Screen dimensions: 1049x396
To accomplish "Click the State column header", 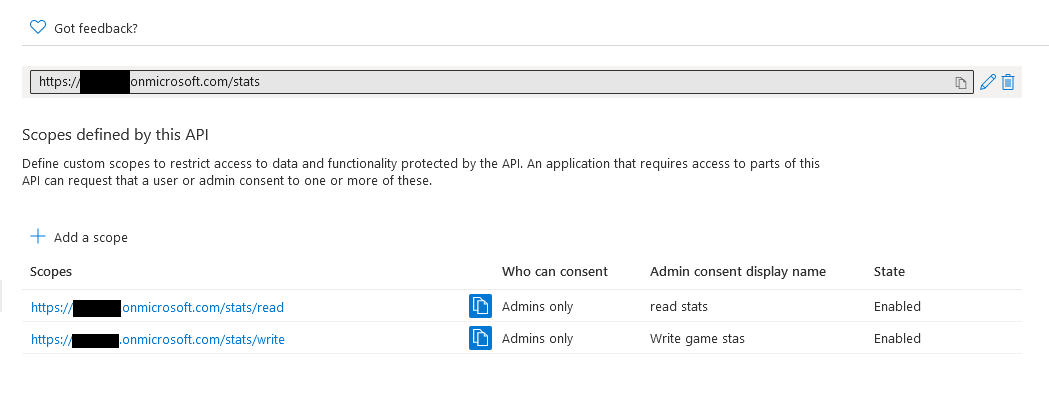I will point(889,272).
